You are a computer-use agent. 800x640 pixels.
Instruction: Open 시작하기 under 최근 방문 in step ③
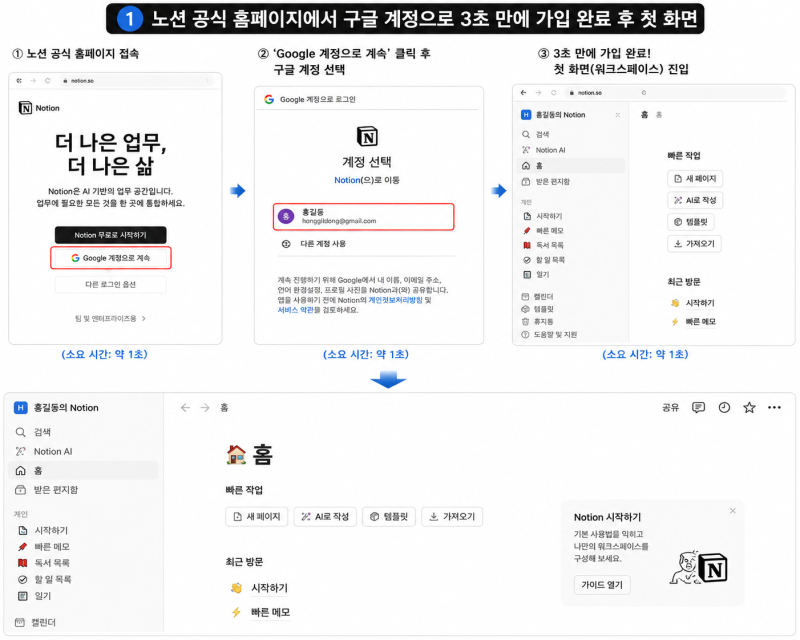coord(693,303)
